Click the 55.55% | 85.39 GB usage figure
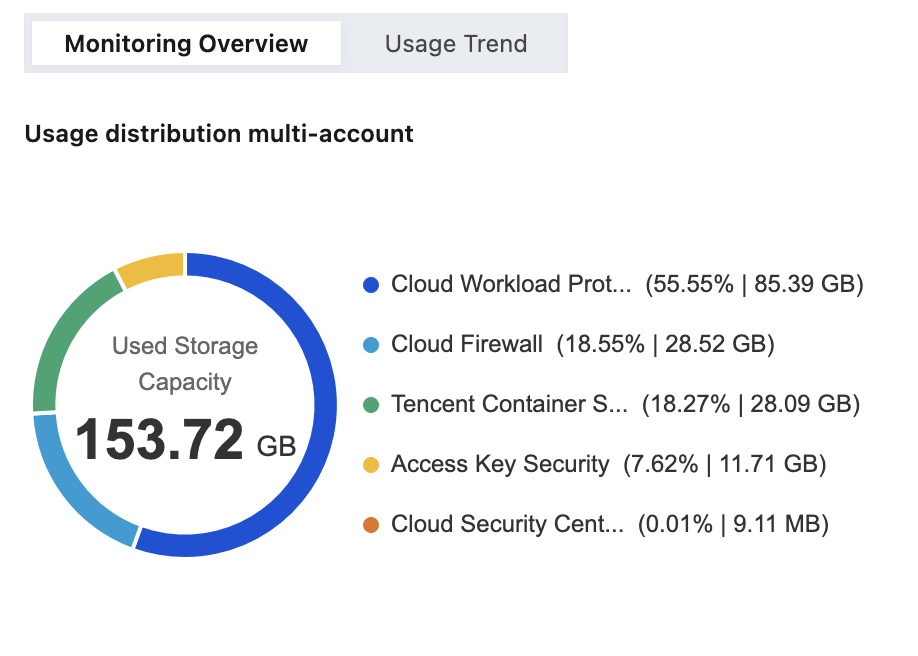This screenshot has height=656, width=918. [x=754, y=284]
